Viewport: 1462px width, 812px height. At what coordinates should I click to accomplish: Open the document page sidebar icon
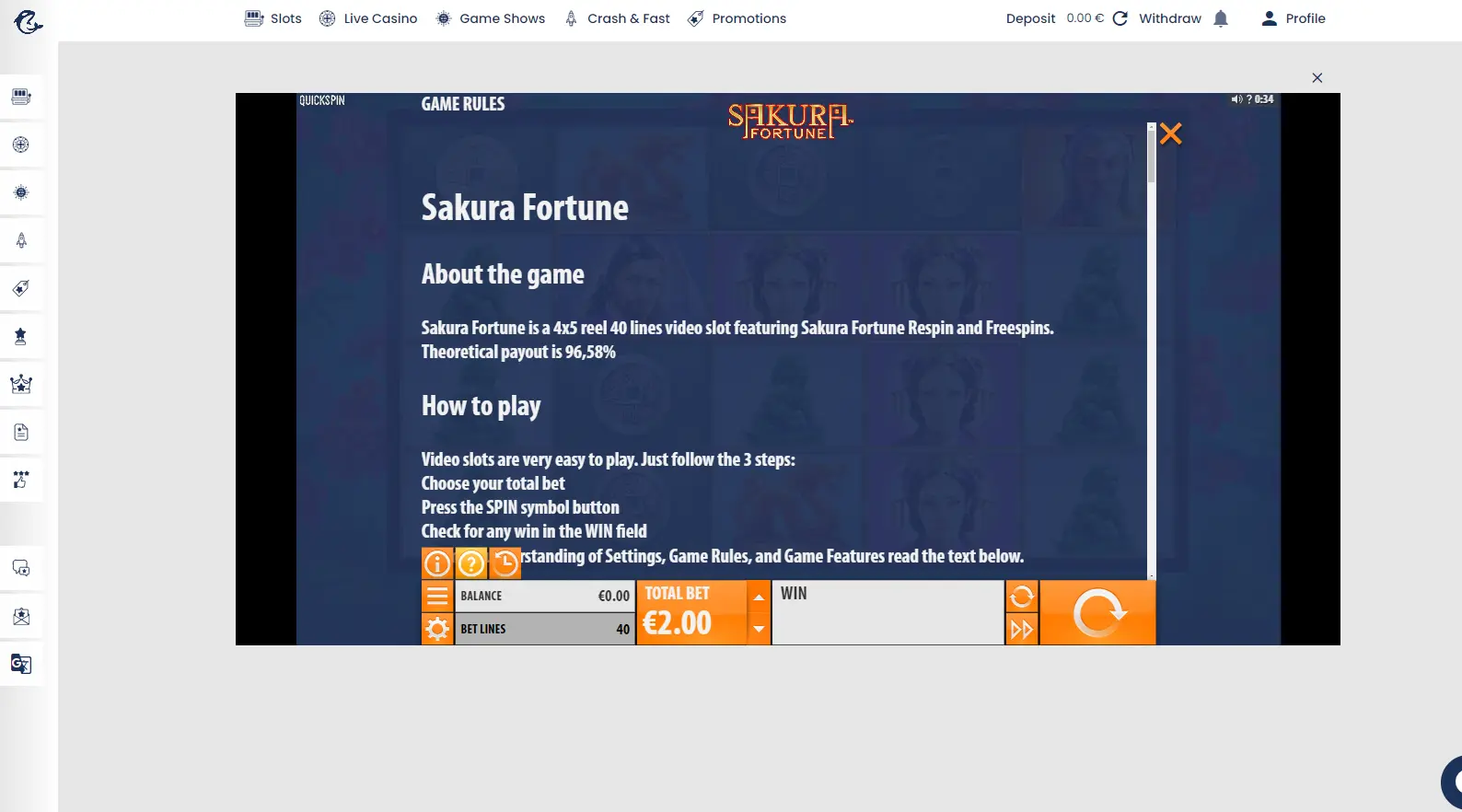click(x=21, y=432)
